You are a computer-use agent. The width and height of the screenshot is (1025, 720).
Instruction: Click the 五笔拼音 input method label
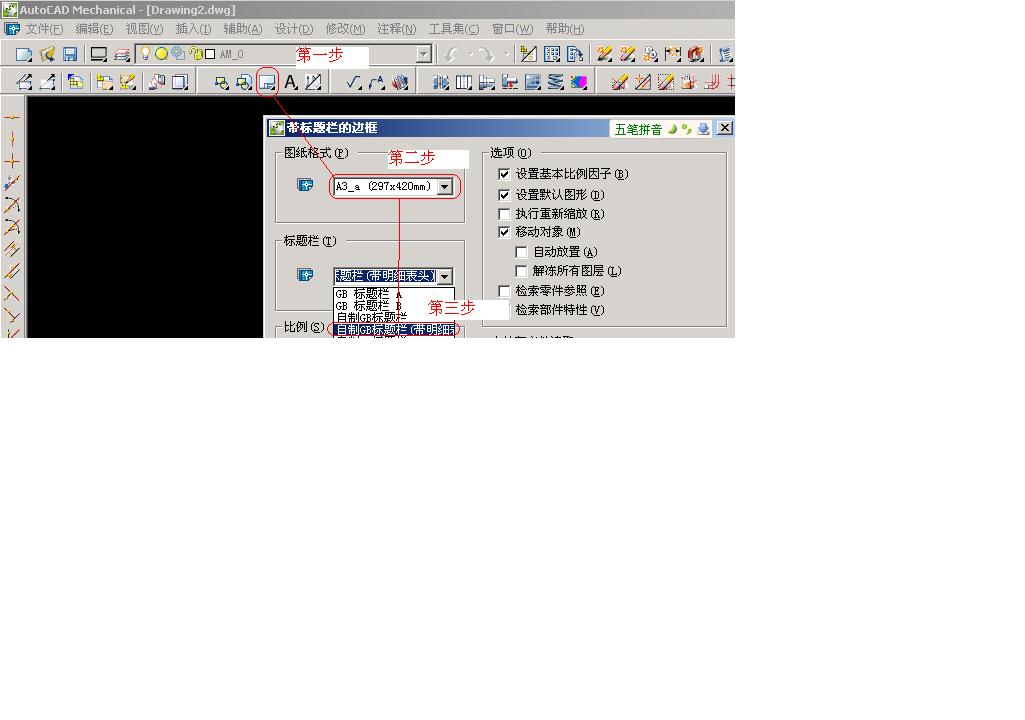click(638, 129)
